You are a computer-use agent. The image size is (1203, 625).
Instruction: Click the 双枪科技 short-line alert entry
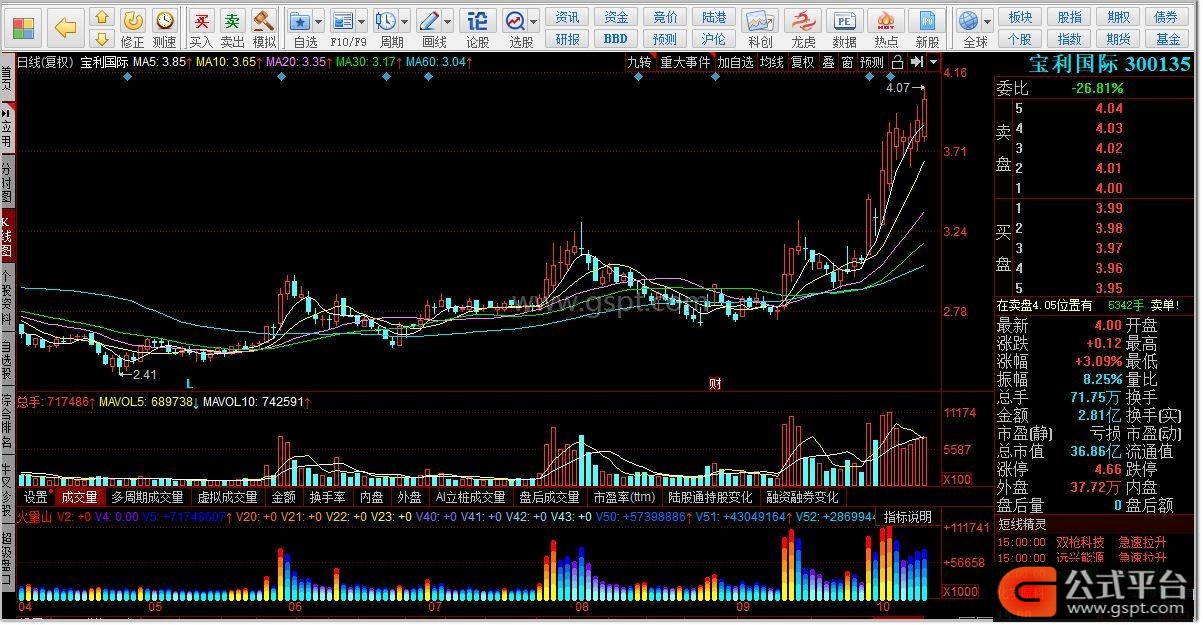1080,542
